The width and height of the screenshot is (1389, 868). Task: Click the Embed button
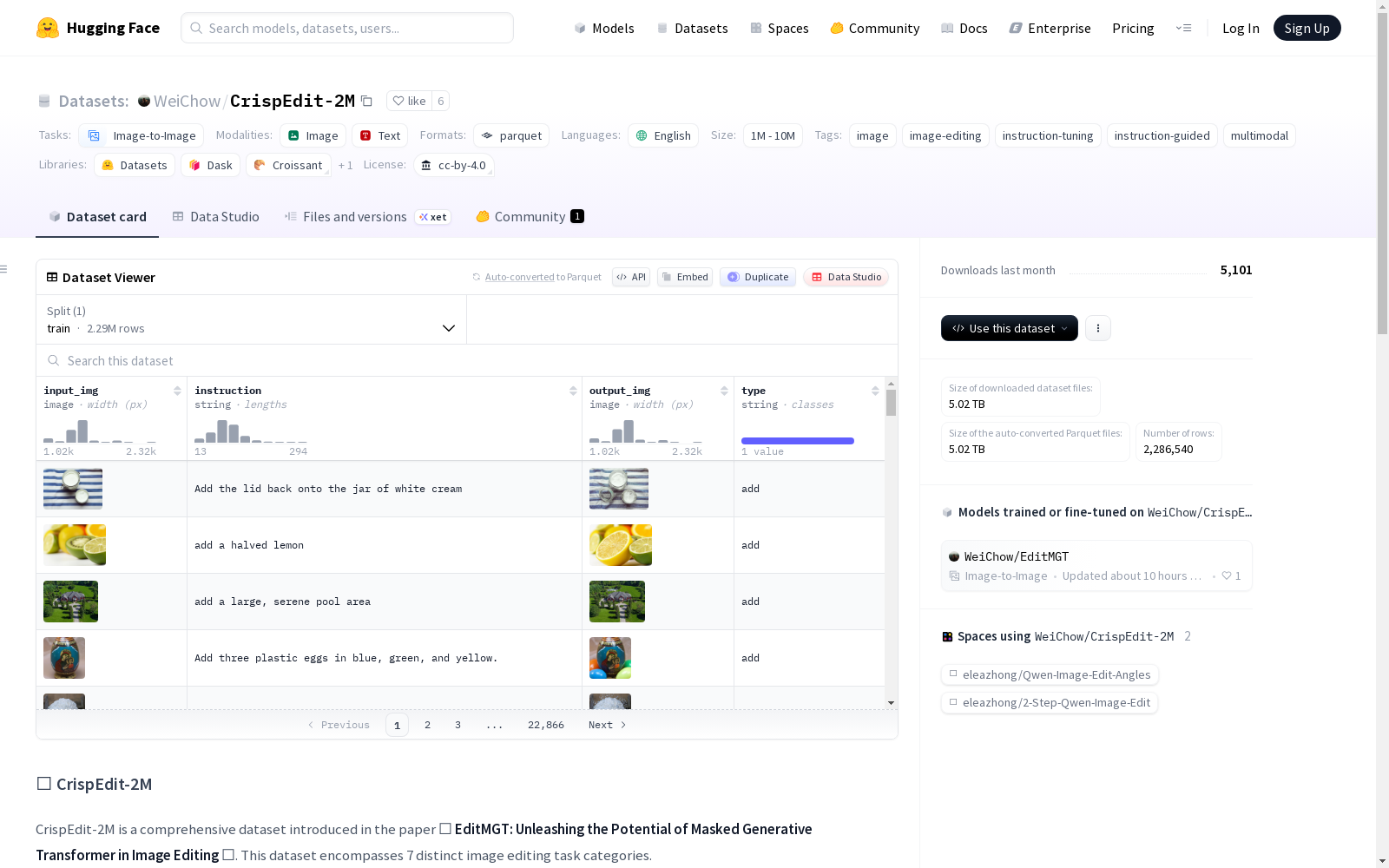685,277
